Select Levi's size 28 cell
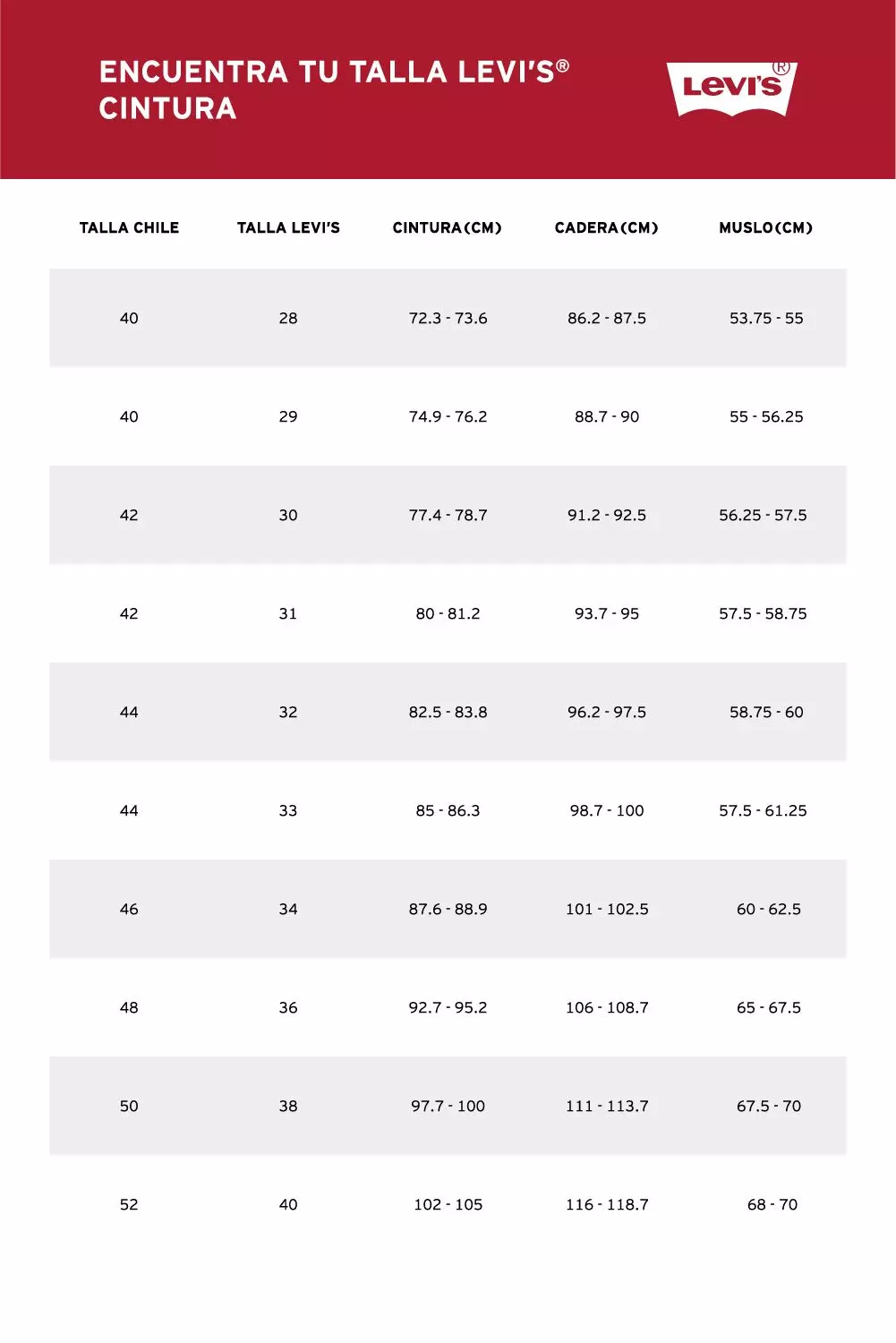The width and height of the screenshot is (896, 1343). pos(288,319)
